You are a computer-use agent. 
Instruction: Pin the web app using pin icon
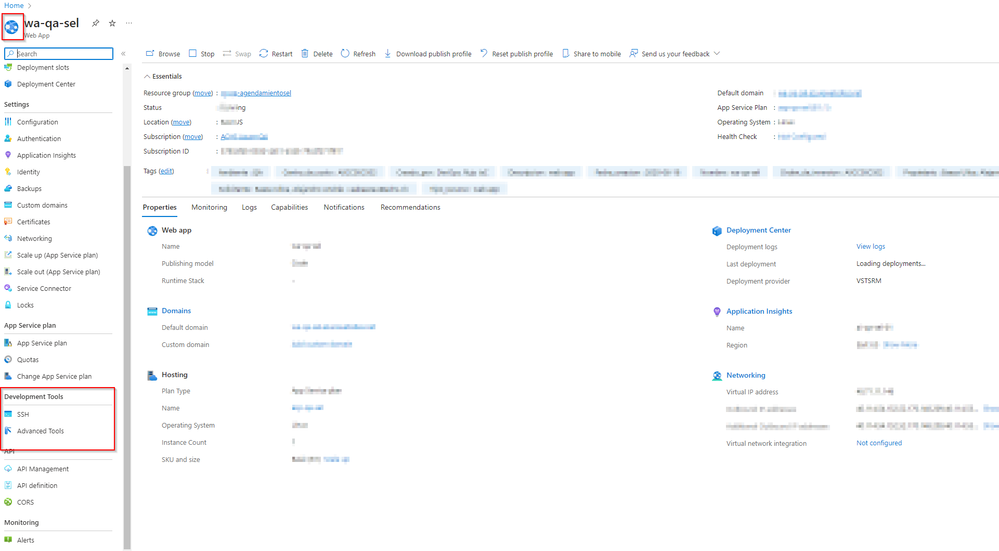(96, 23)
